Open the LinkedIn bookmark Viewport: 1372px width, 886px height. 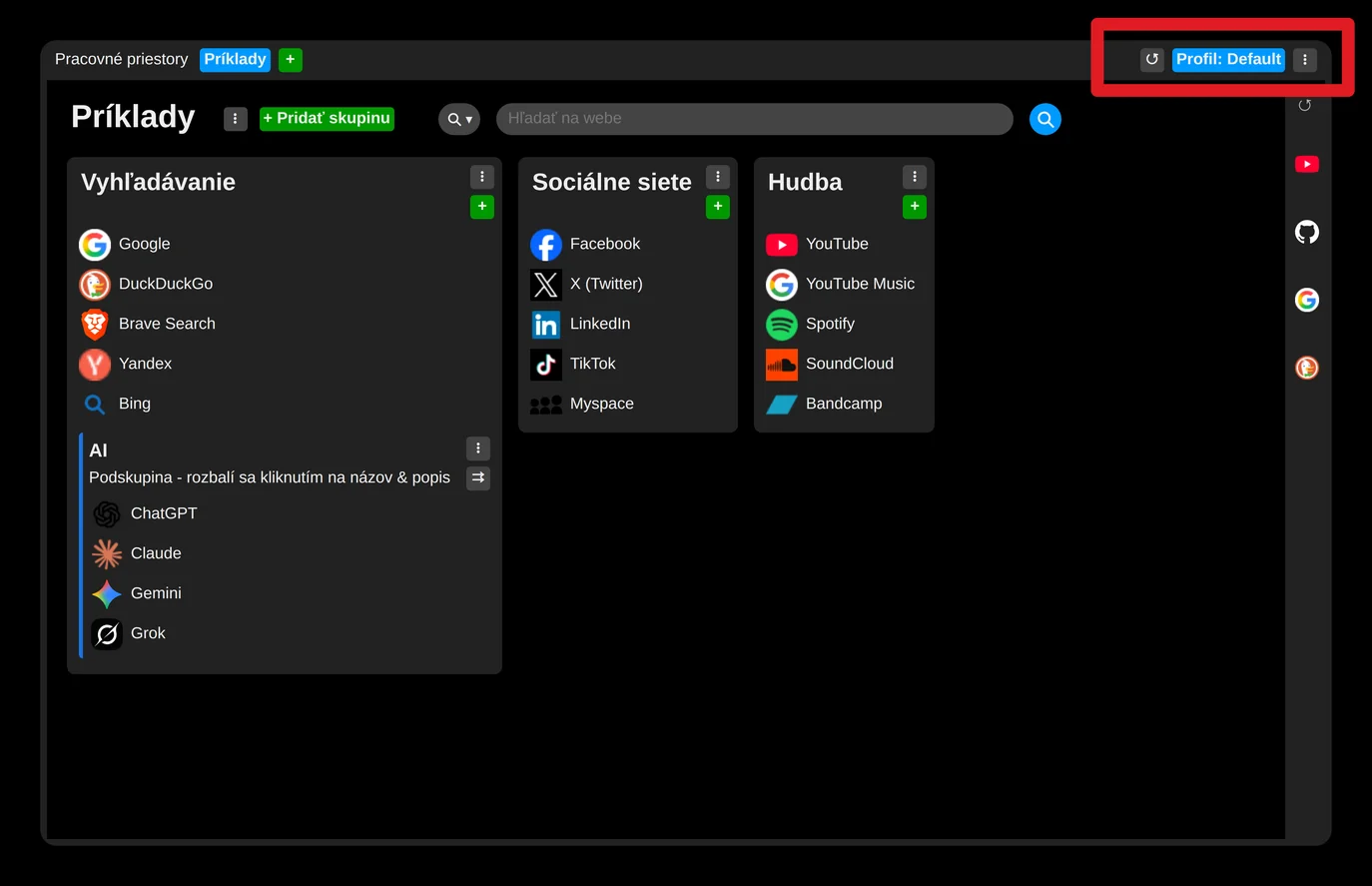581,324
